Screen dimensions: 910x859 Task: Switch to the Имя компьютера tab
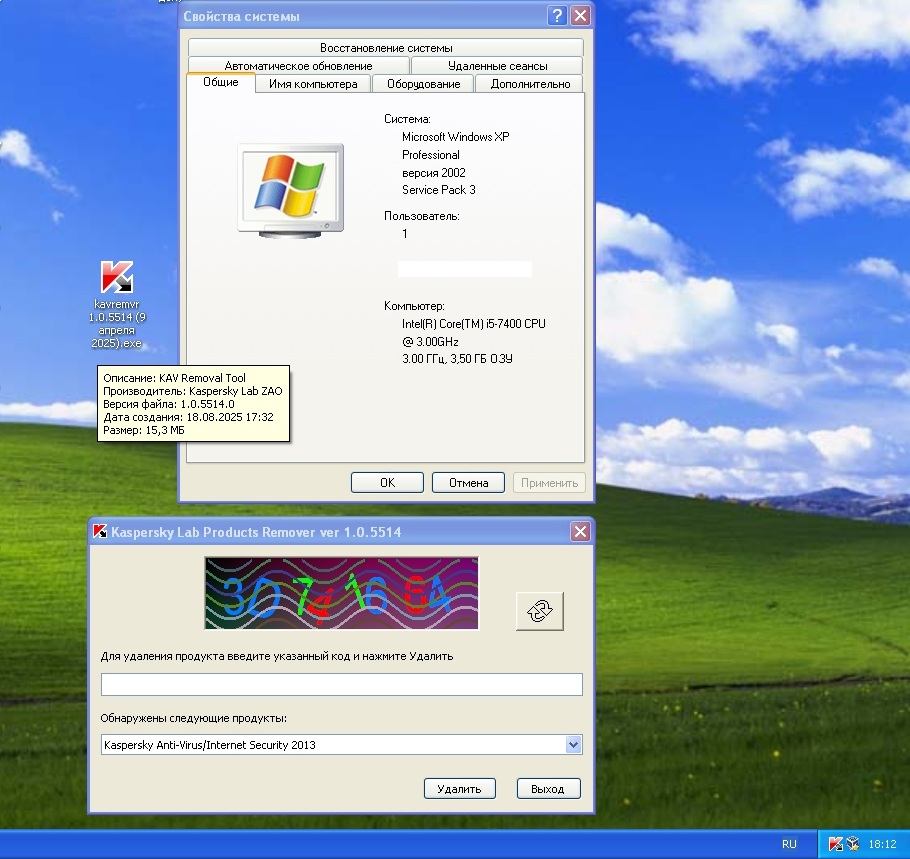[313, 84]
